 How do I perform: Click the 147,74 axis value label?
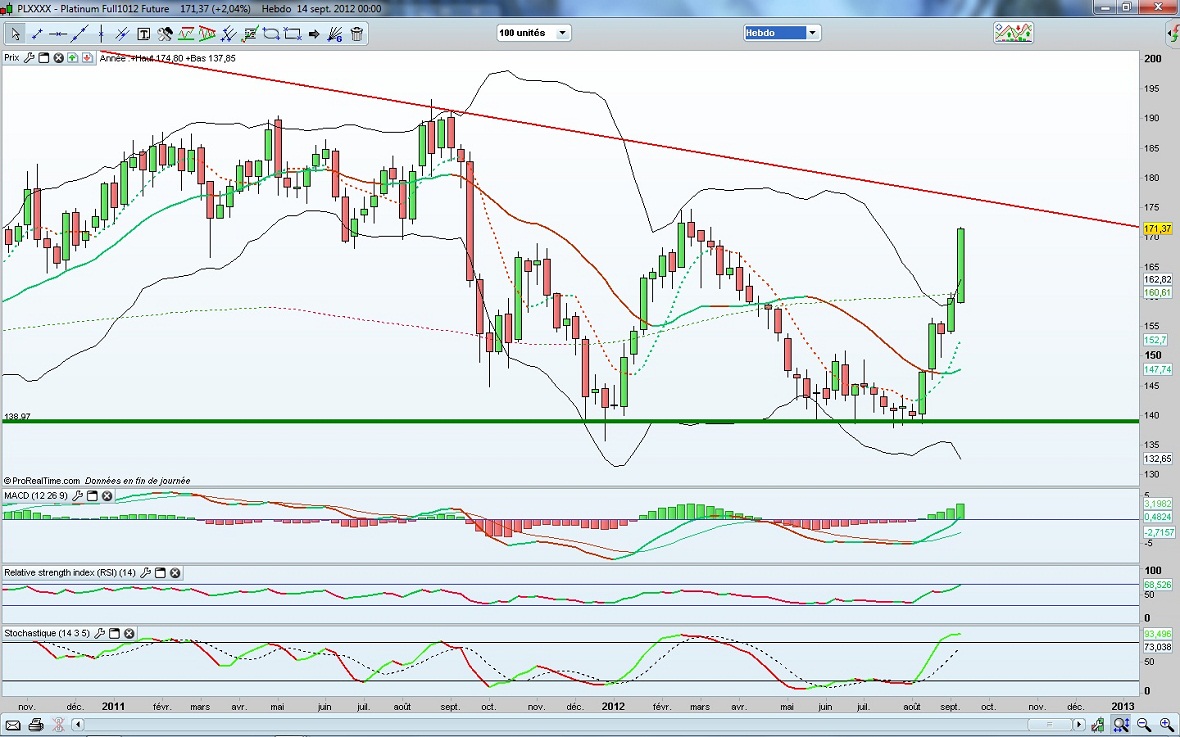point(1157,370)
